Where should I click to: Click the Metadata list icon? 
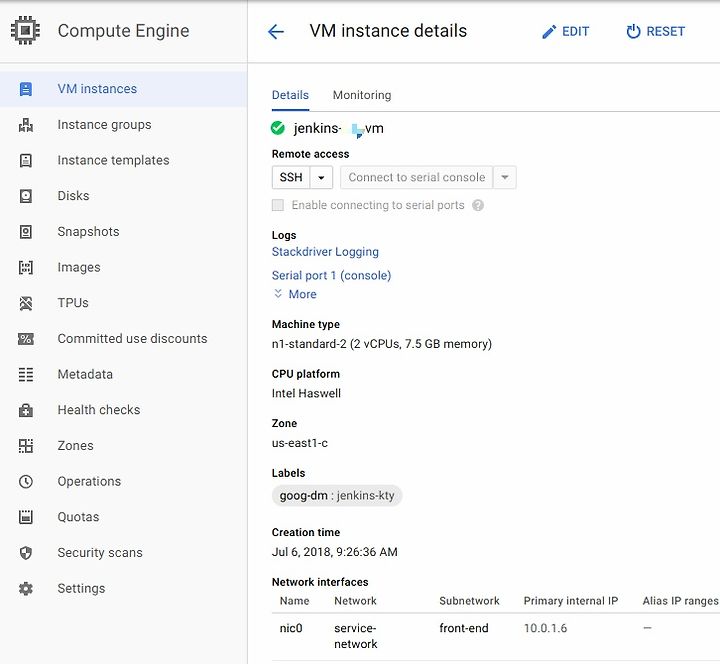click(x=26, y=374)
